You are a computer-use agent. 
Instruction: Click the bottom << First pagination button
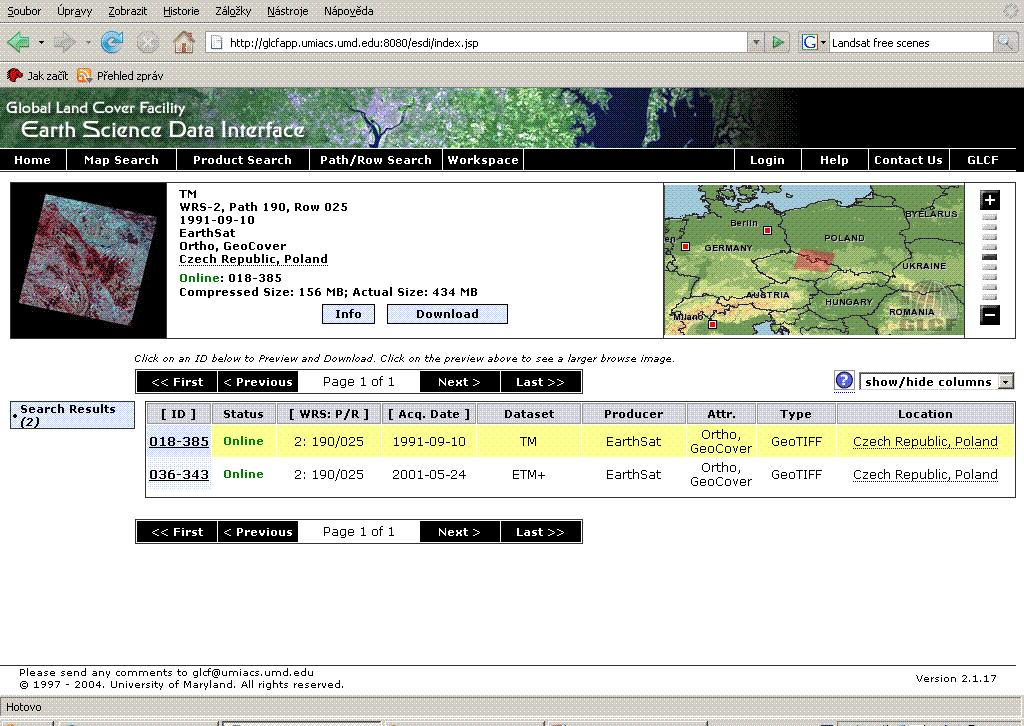[177, 531]
